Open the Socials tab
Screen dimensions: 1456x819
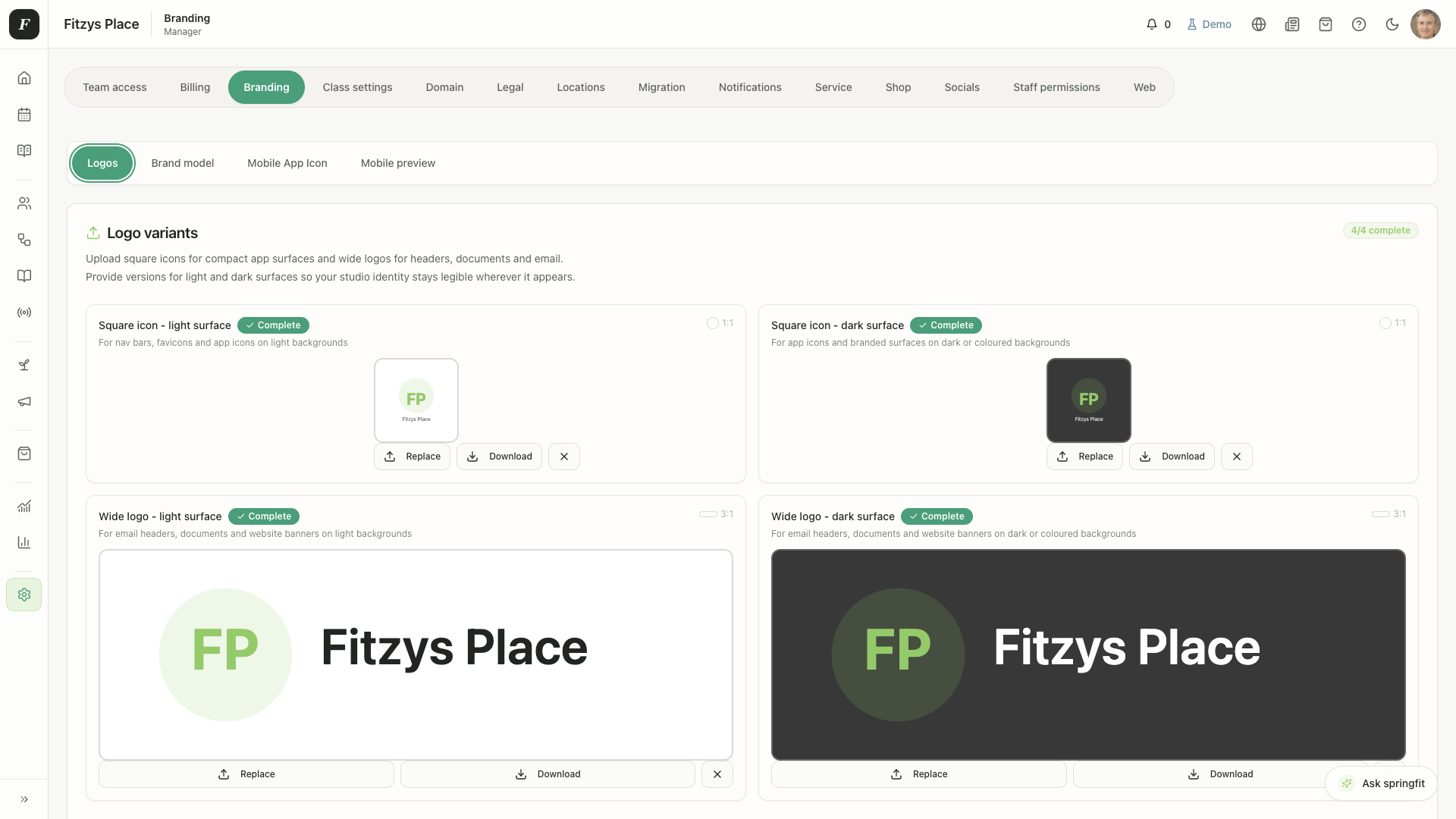[x=962, y=87]
